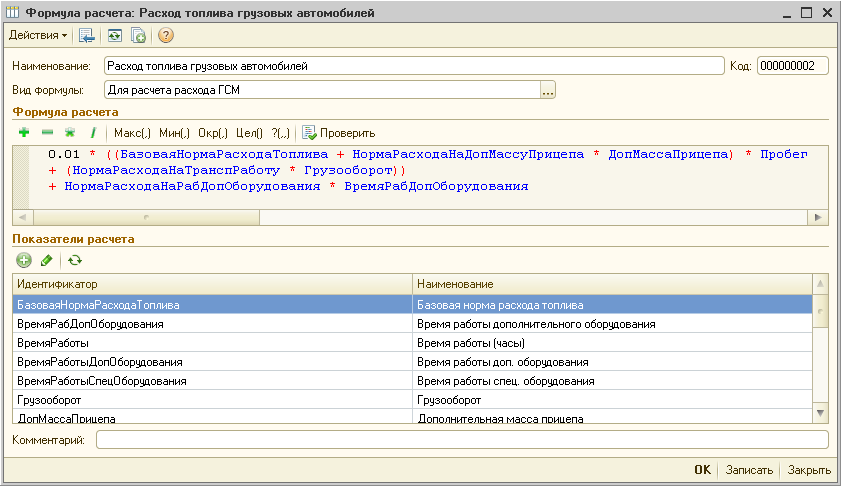Open the Действия menu
Screen dimensions: 841x486
click(38, 35)
